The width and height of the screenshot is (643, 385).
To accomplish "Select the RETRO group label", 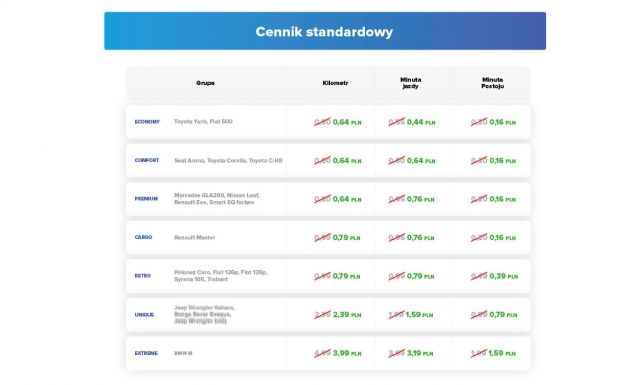I will [143, 276].
